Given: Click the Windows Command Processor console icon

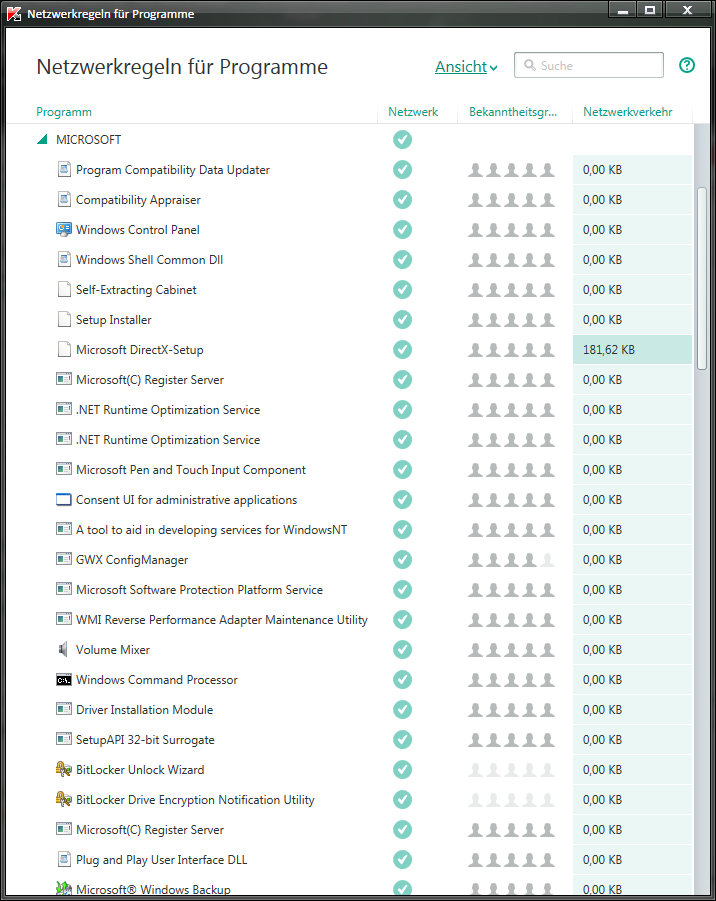Looking at the screenshot, I should click(64, 680).
